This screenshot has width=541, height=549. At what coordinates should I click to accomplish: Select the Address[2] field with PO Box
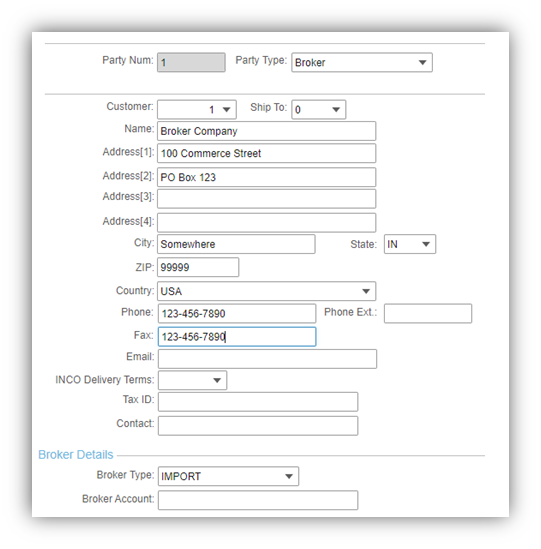pos(266,177)
